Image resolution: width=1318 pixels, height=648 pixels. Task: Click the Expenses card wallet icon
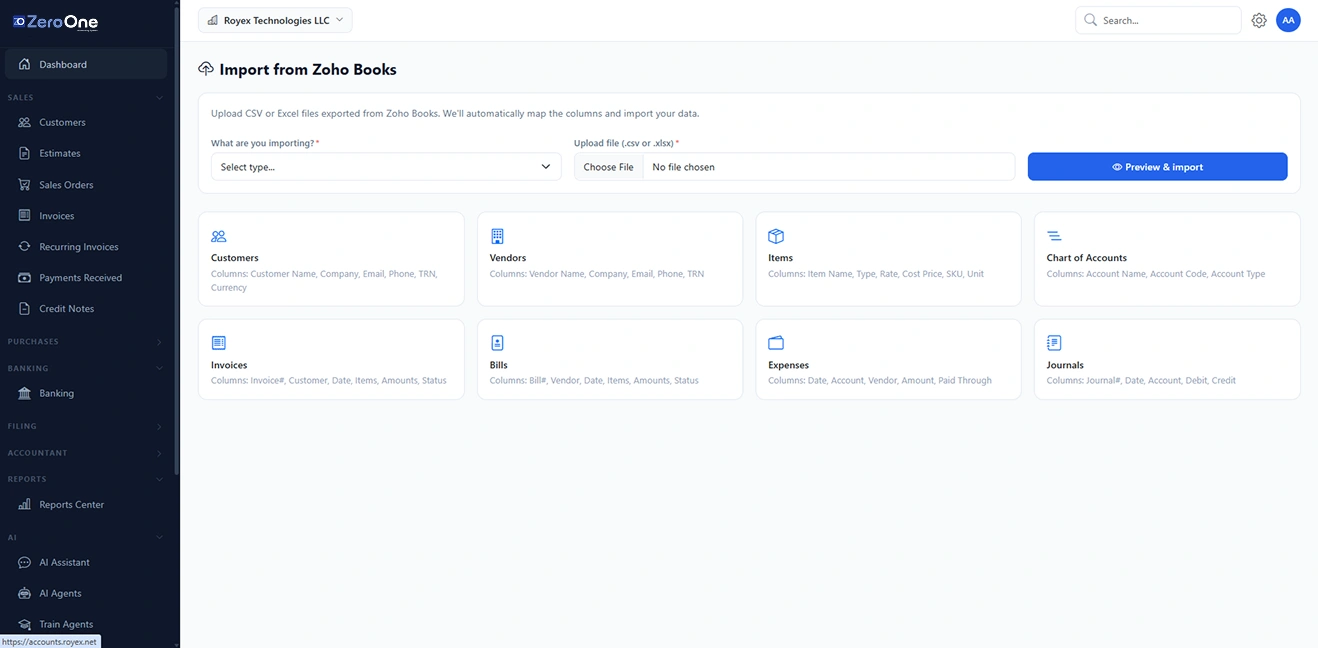(776, 343)
